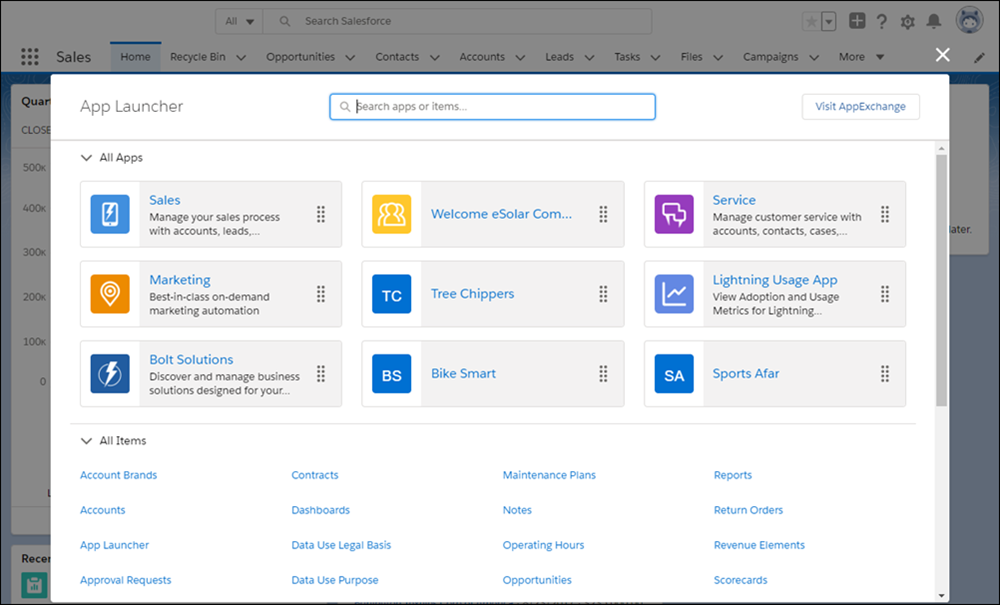Select the Sales app lightning icon
Image resolution: width=1000 pixels, height=605 pixels.
[110, 214]
